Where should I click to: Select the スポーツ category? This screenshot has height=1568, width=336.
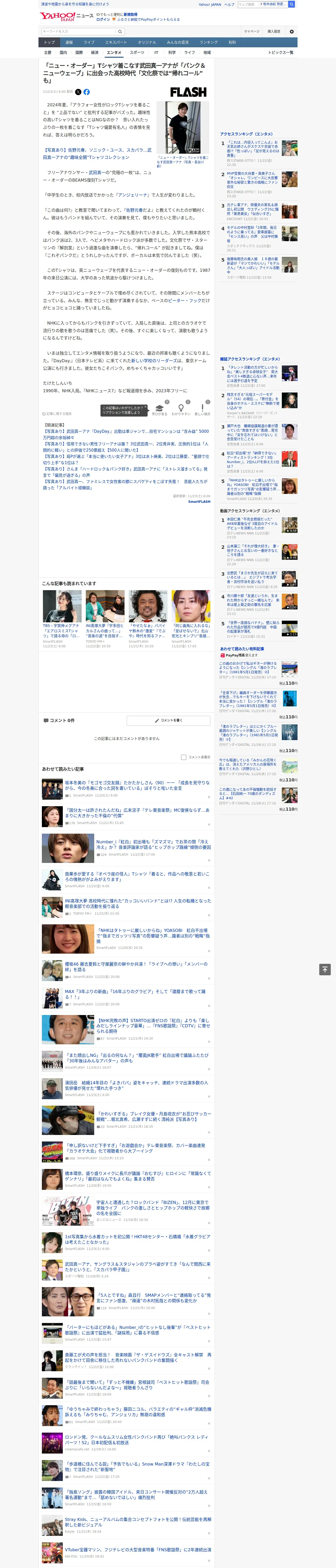pos(137,52)
